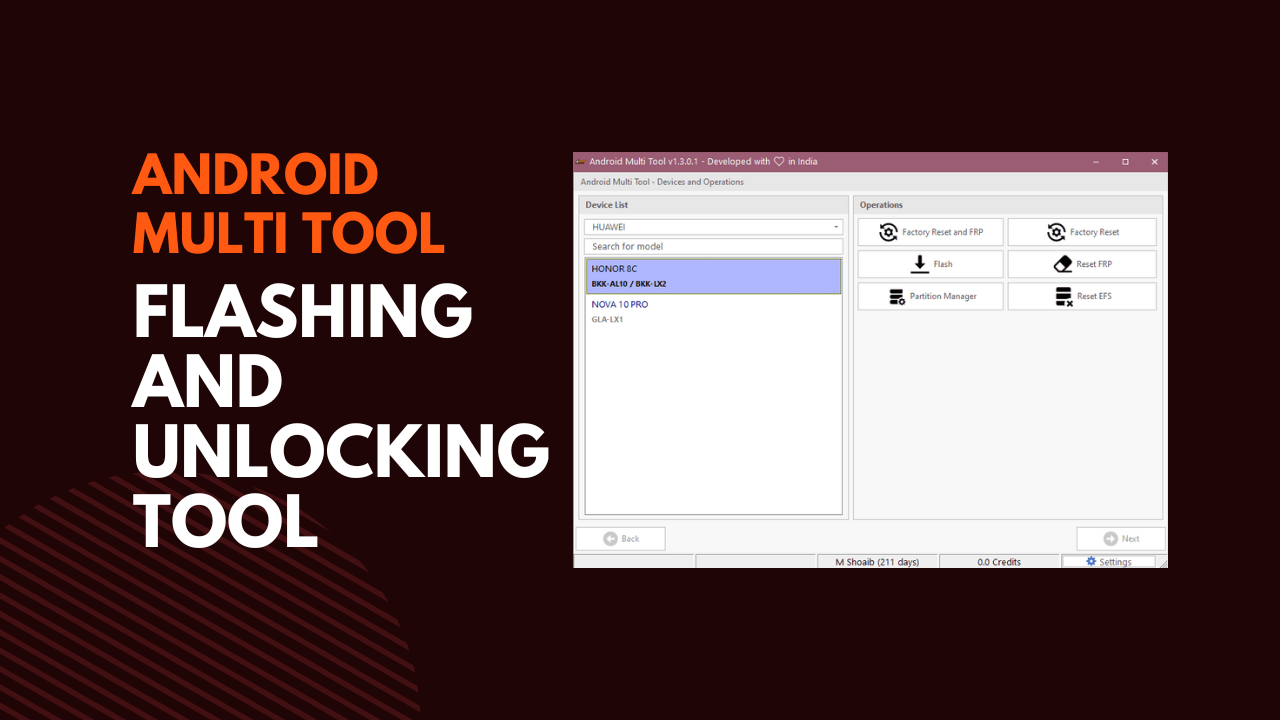Click the Flash download arrow icon
The image size is (1280, 720).
click(x=920, y=264)
